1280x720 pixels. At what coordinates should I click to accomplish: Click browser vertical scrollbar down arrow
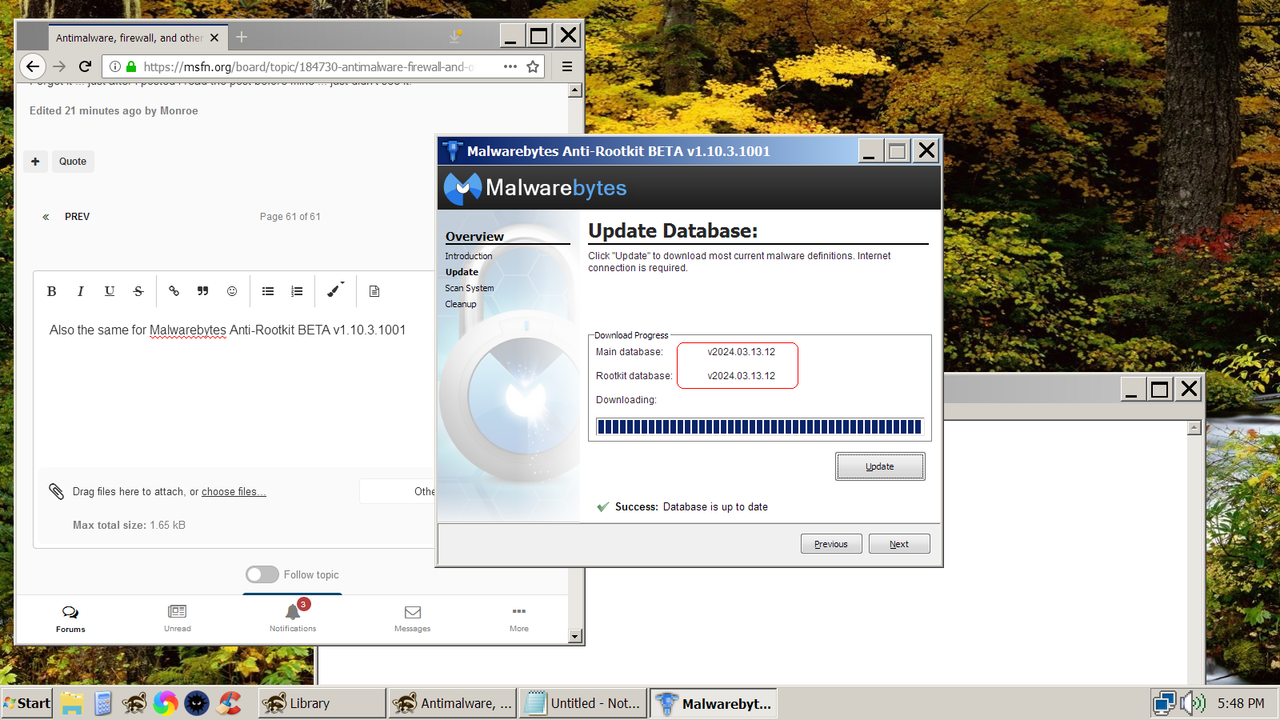click(x=574, y=636)
